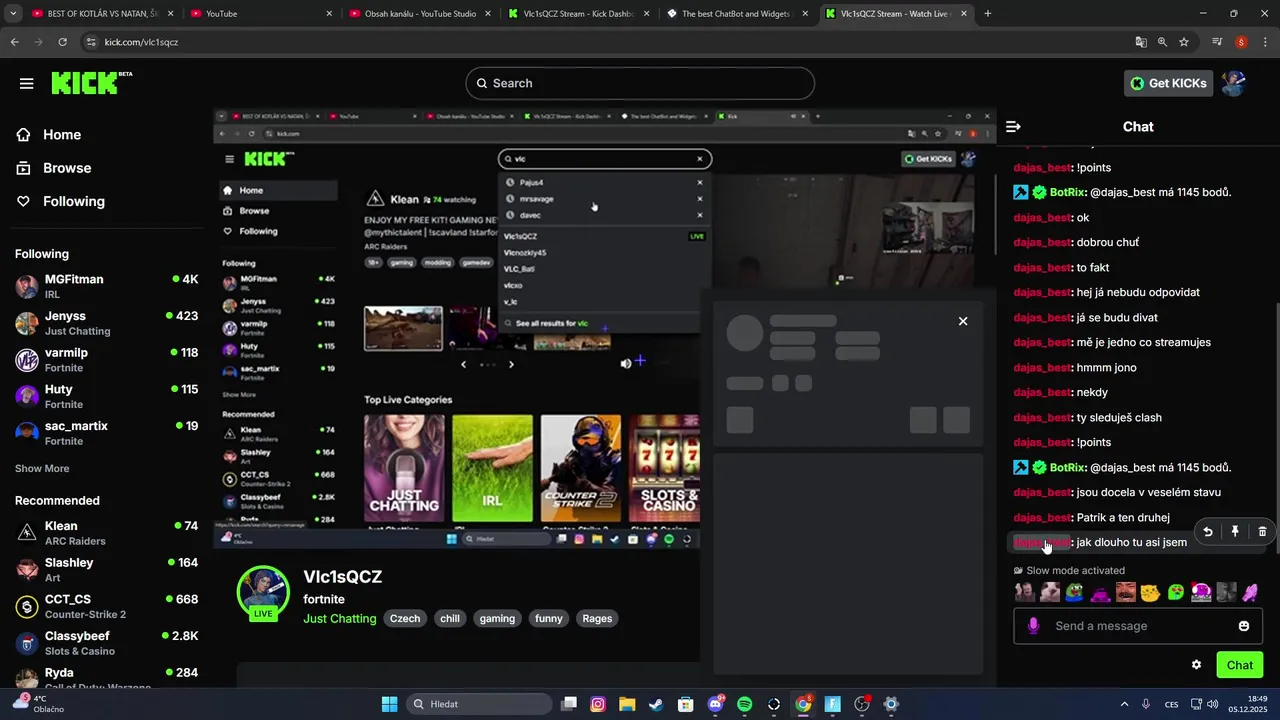Image resolution: width=1280 pixels, height=720 pixels.
Task: Click the browser zoom magnifier icon
Action: click(1162, 42)
